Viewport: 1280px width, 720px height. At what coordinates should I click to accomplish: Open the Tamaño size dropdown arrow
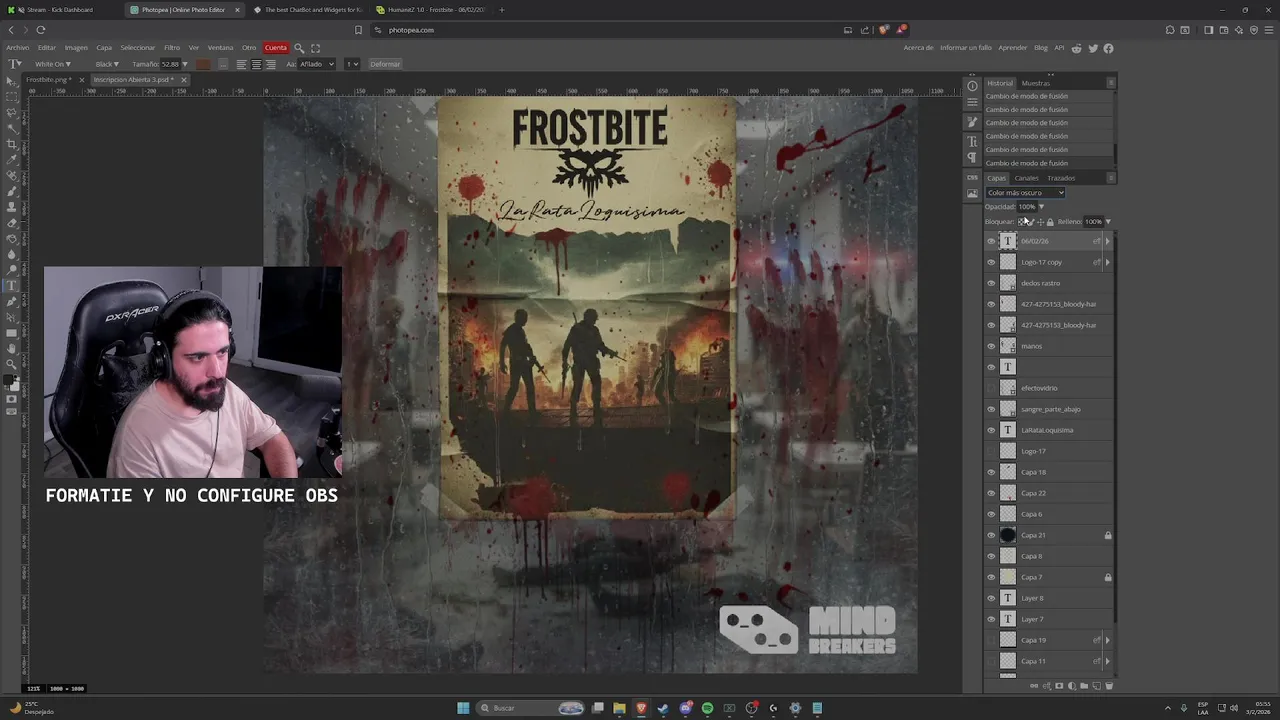pyautogui.click(x=185, y=64)
